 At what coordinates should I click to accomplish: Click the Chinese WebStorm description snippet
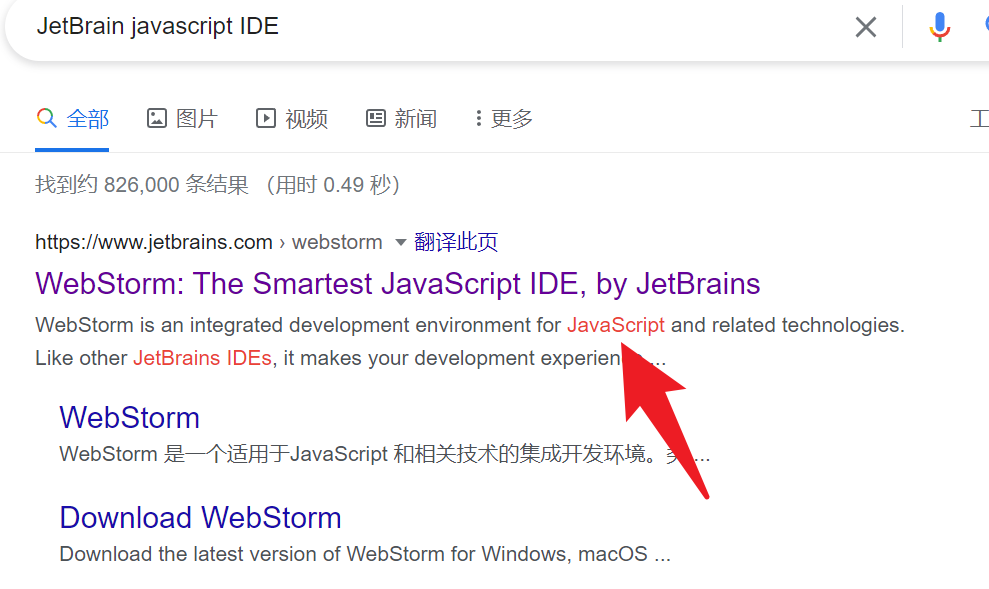385,454
